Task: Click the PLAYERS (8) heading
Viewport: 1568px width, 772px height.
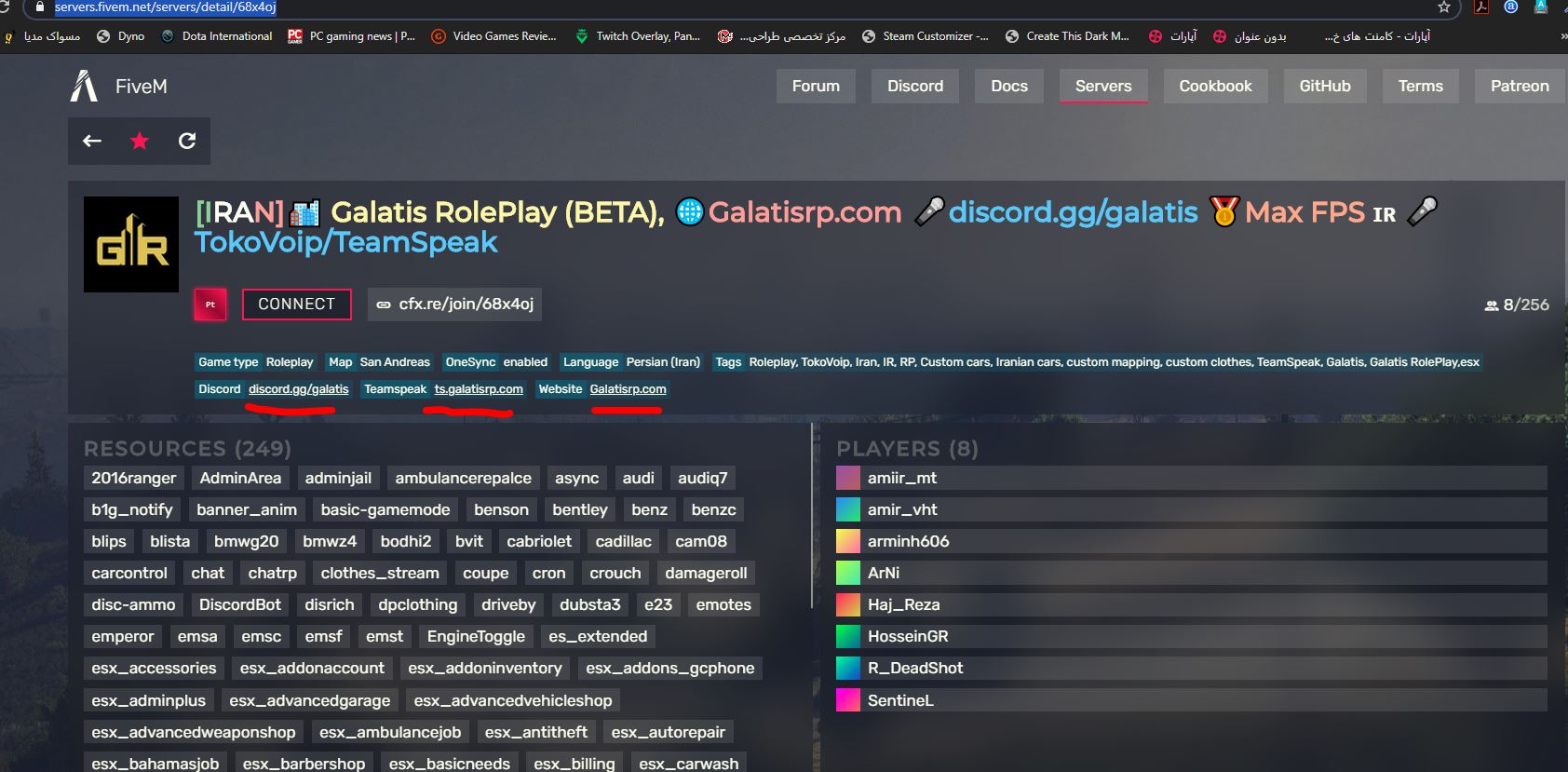Action: [907, 449]
